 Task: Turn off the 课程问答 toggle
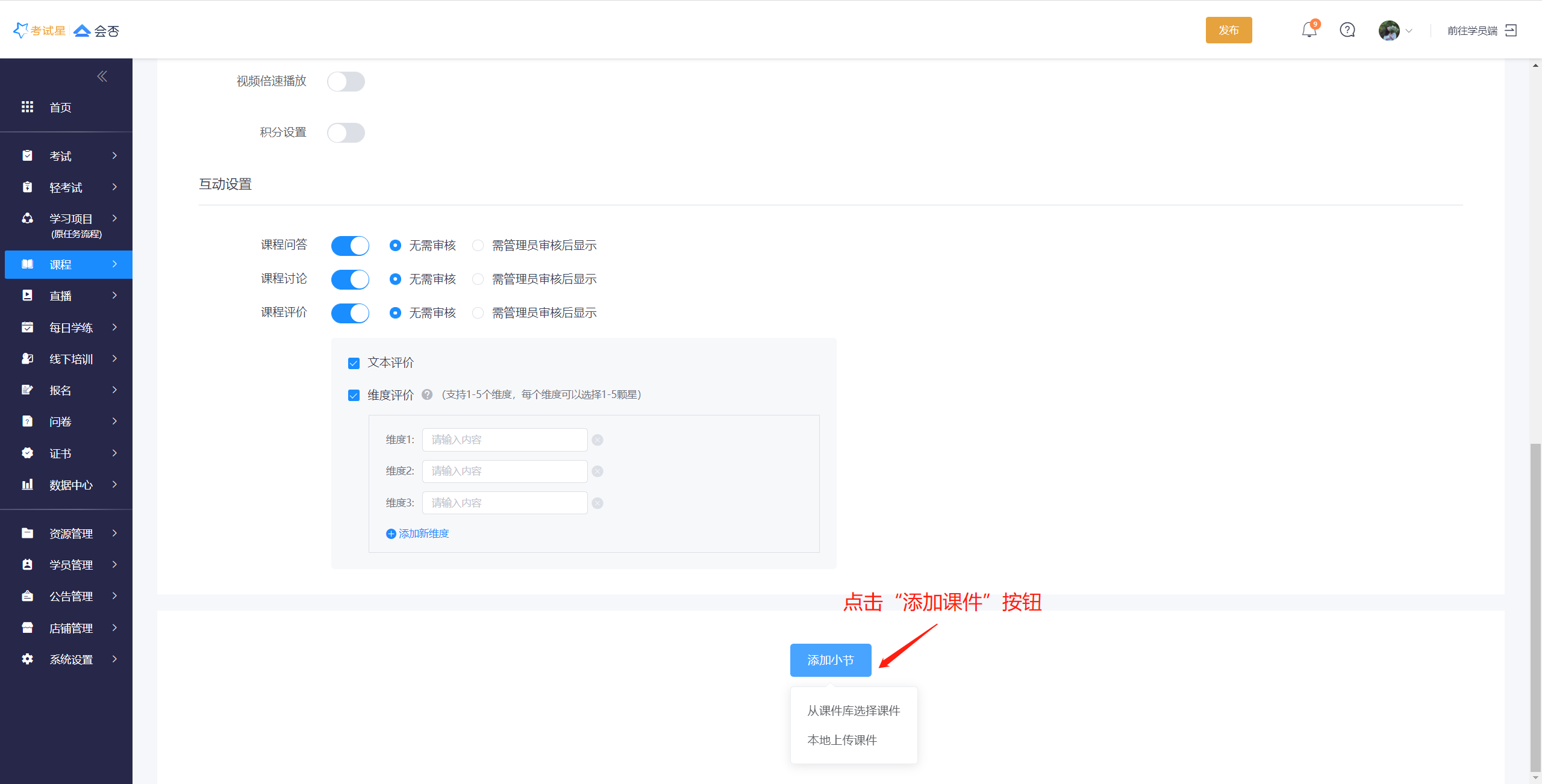(x=350, y=246)
